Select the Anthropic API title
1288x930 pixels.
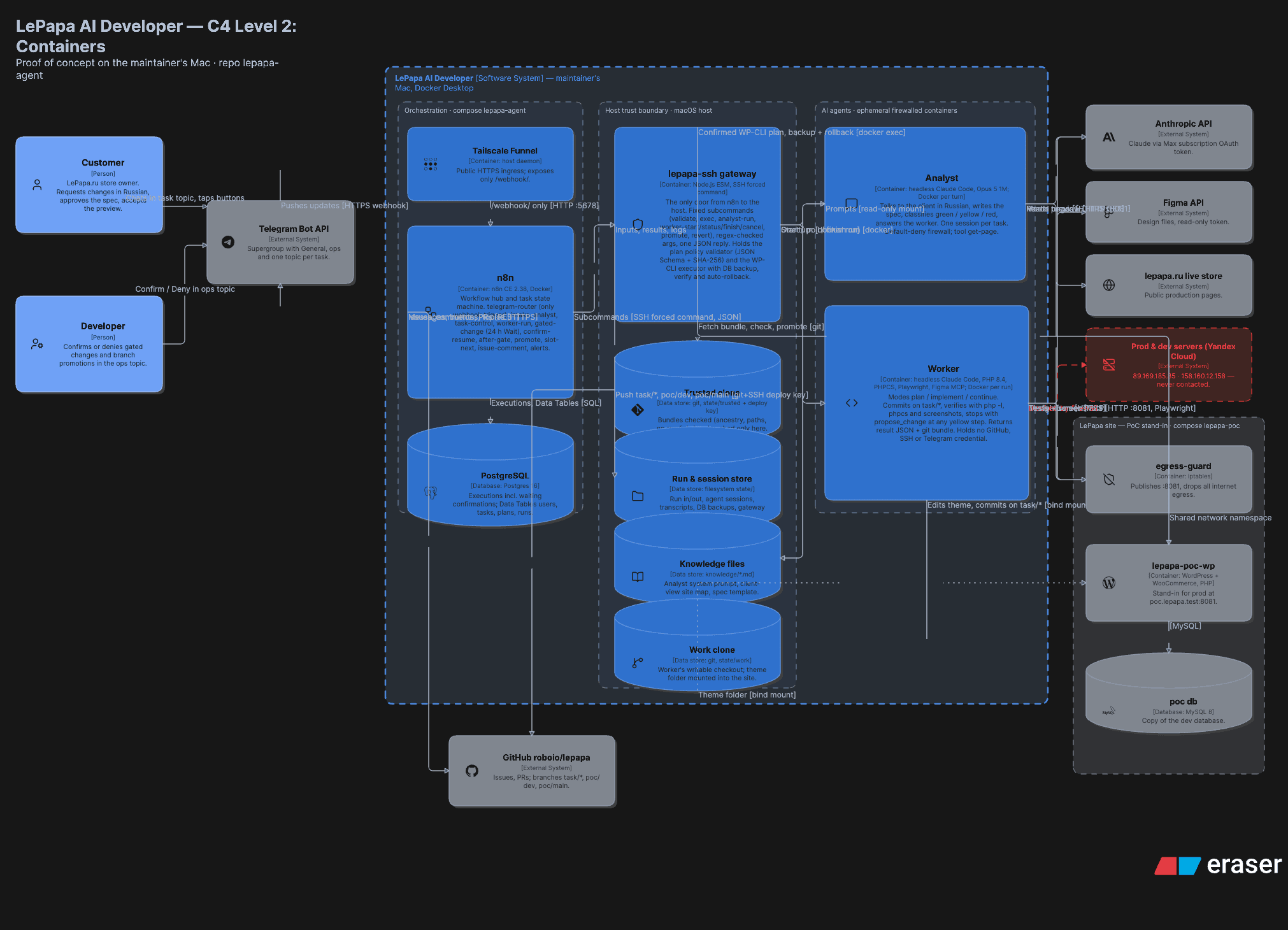[x=1183, y=124]
